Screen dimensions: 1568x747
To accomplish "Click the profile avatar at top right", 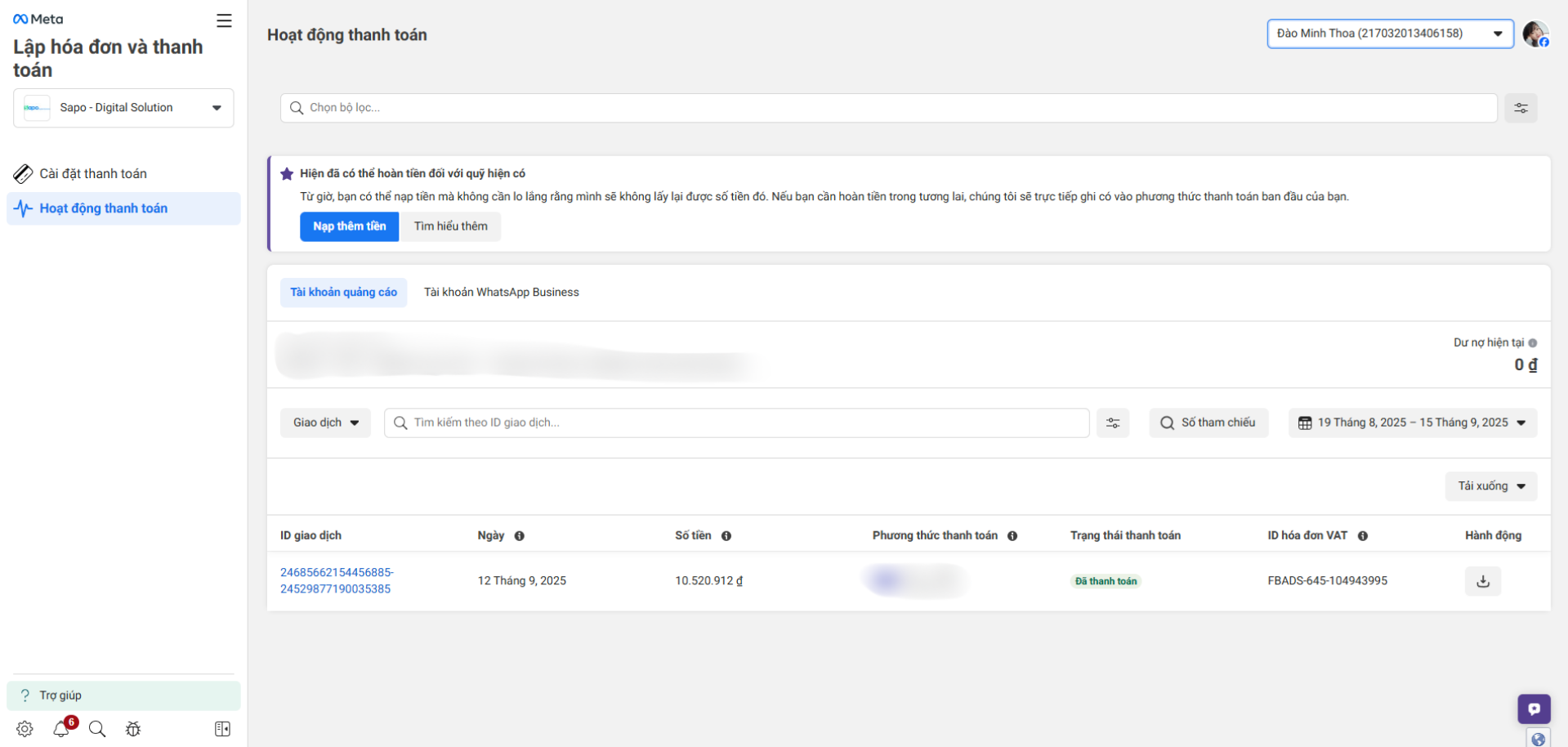I will (1535, 34).
